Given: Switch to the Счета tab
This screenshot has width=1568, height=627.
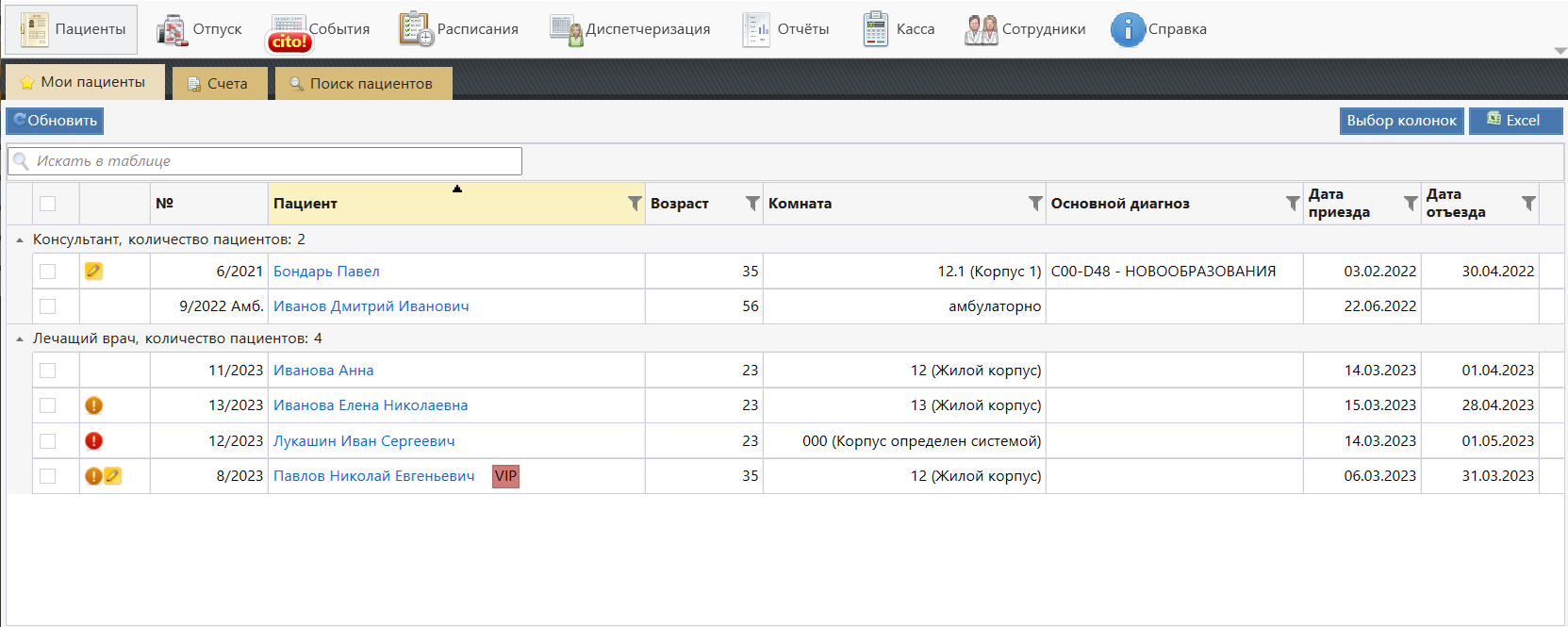Looking at the screenshot, I should point(219,84).
